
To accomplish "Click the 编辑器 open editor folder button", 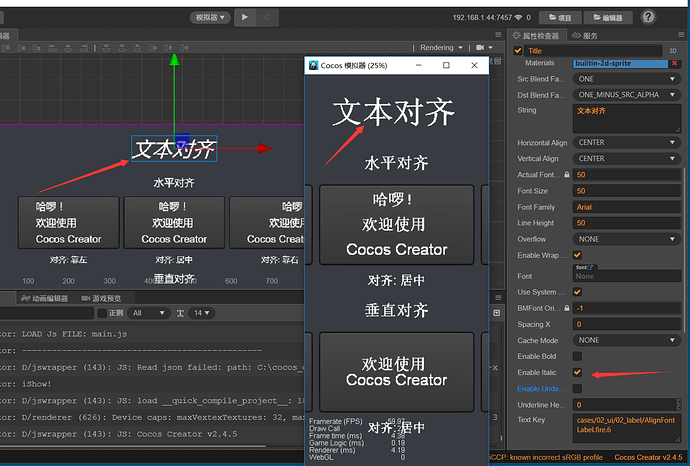I will [608, 18].
